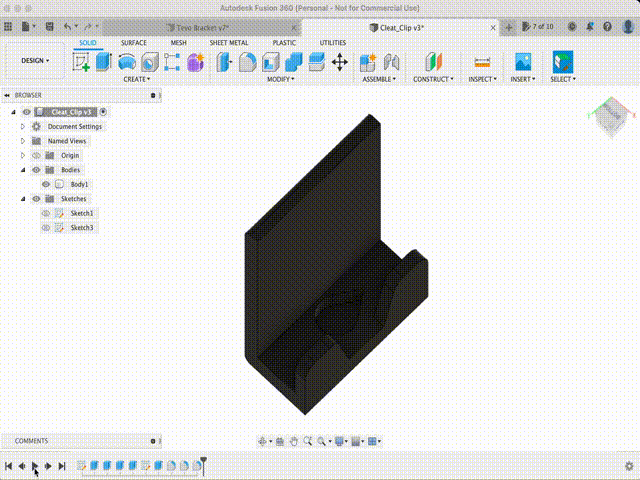Select the Revolve tool

[x=127, y=62]
